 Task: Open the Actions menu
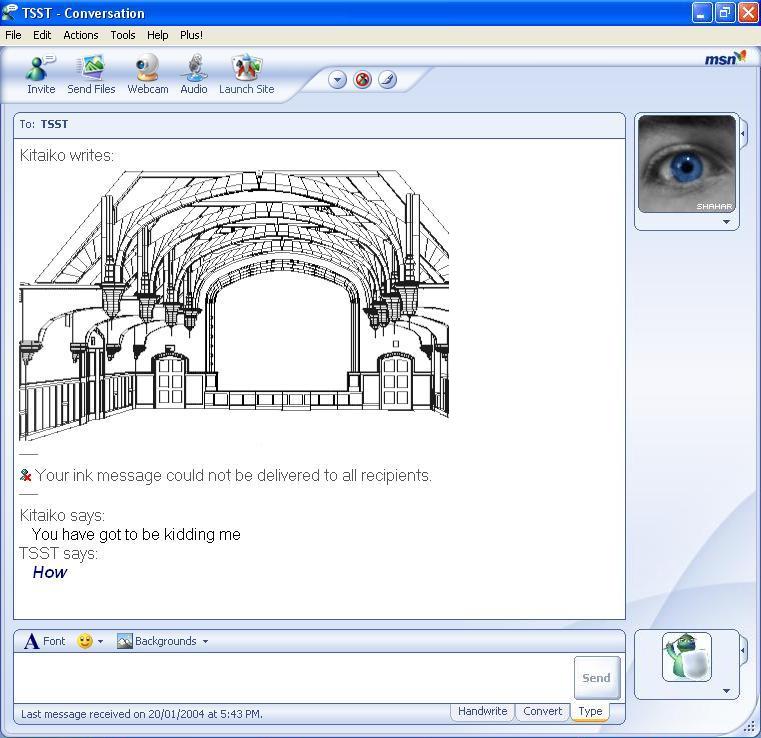(x=81, y=35)
